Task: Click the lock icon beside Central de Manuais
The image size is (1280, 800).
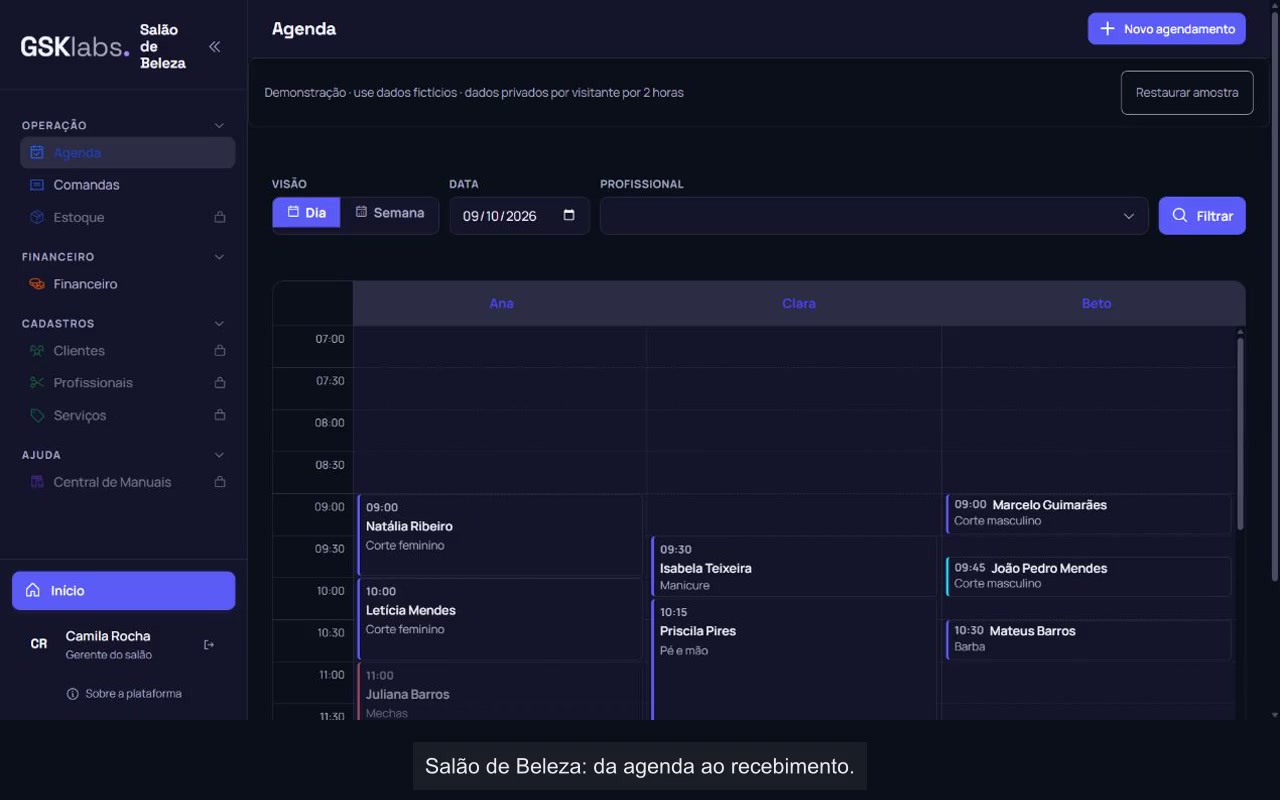Action: (220, 482)
